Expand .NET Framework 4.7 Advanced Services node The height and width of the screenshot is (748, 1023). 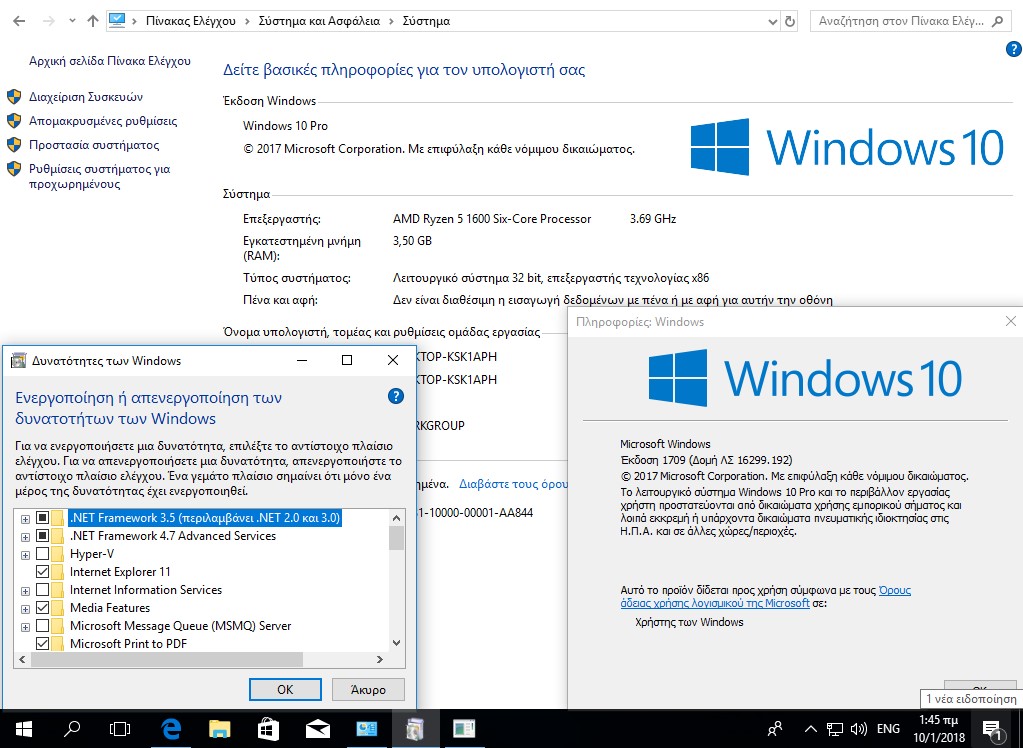[x=25, y=537]
